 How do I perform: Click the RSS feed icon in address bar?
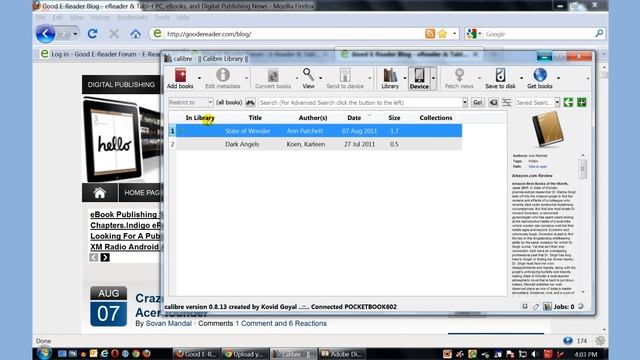click(x=429, y=34)
